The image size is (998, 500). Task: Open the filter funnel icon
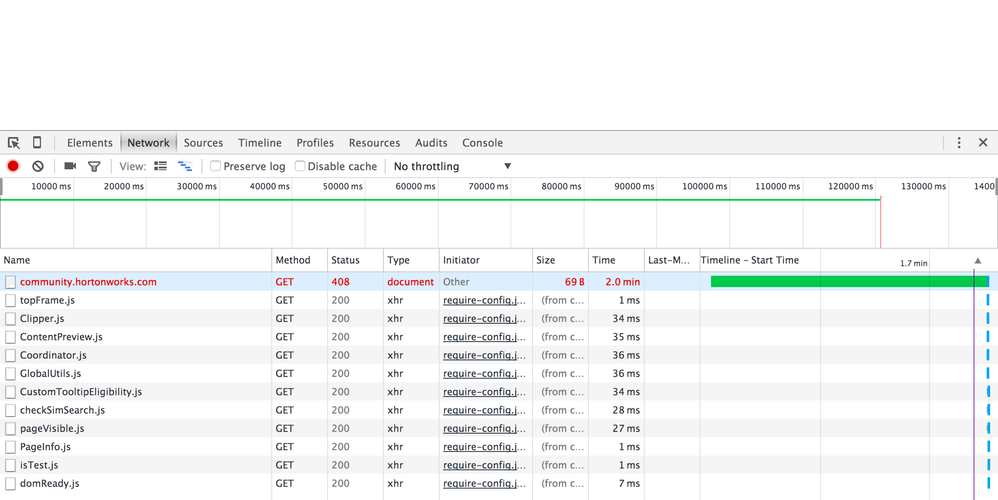click(94, 167)
